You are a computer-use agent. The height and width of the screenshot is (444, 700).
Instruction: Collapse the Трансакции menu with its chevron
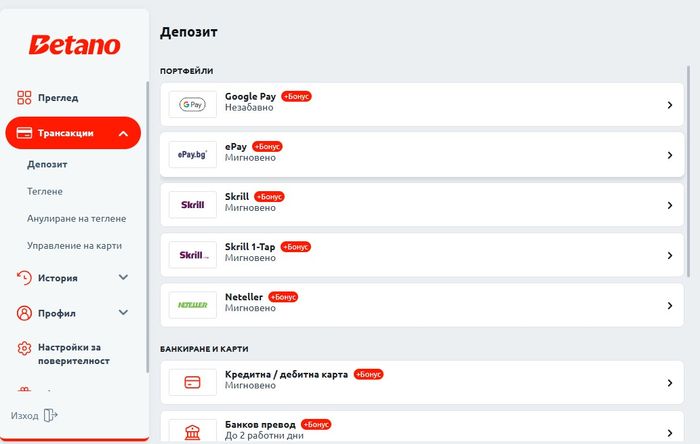coord(124,133)
